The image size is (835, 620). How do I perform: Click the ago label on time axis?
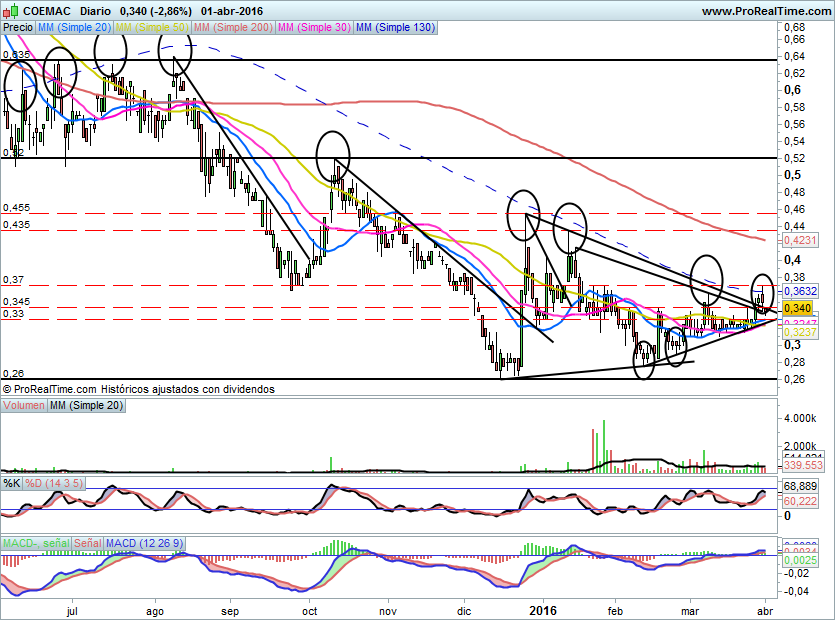click(x=155, y=611)
